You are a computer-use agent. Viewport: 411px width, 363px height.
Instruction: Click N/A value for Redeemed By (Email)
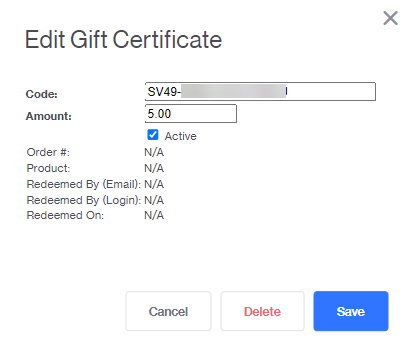point(154,184)
